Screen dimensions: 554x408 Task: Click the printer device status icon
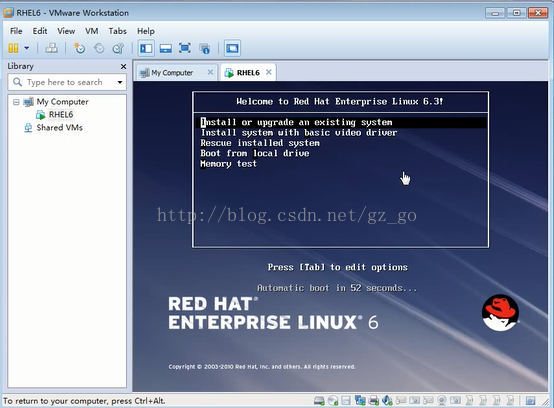pyautogui.click(x=374, y=401)
